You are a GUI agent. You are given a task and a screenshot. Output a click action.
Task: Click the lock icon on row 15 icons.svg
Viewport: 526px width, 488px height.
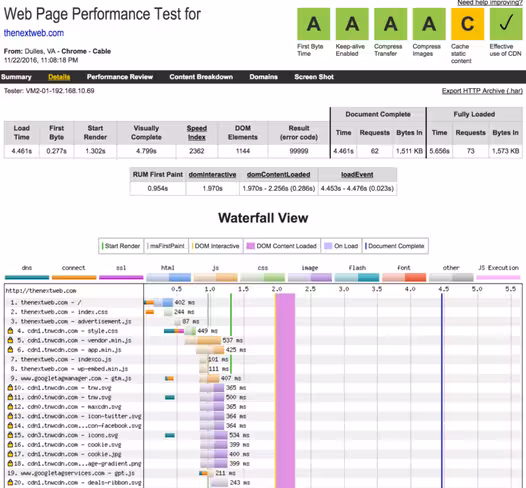10,435
